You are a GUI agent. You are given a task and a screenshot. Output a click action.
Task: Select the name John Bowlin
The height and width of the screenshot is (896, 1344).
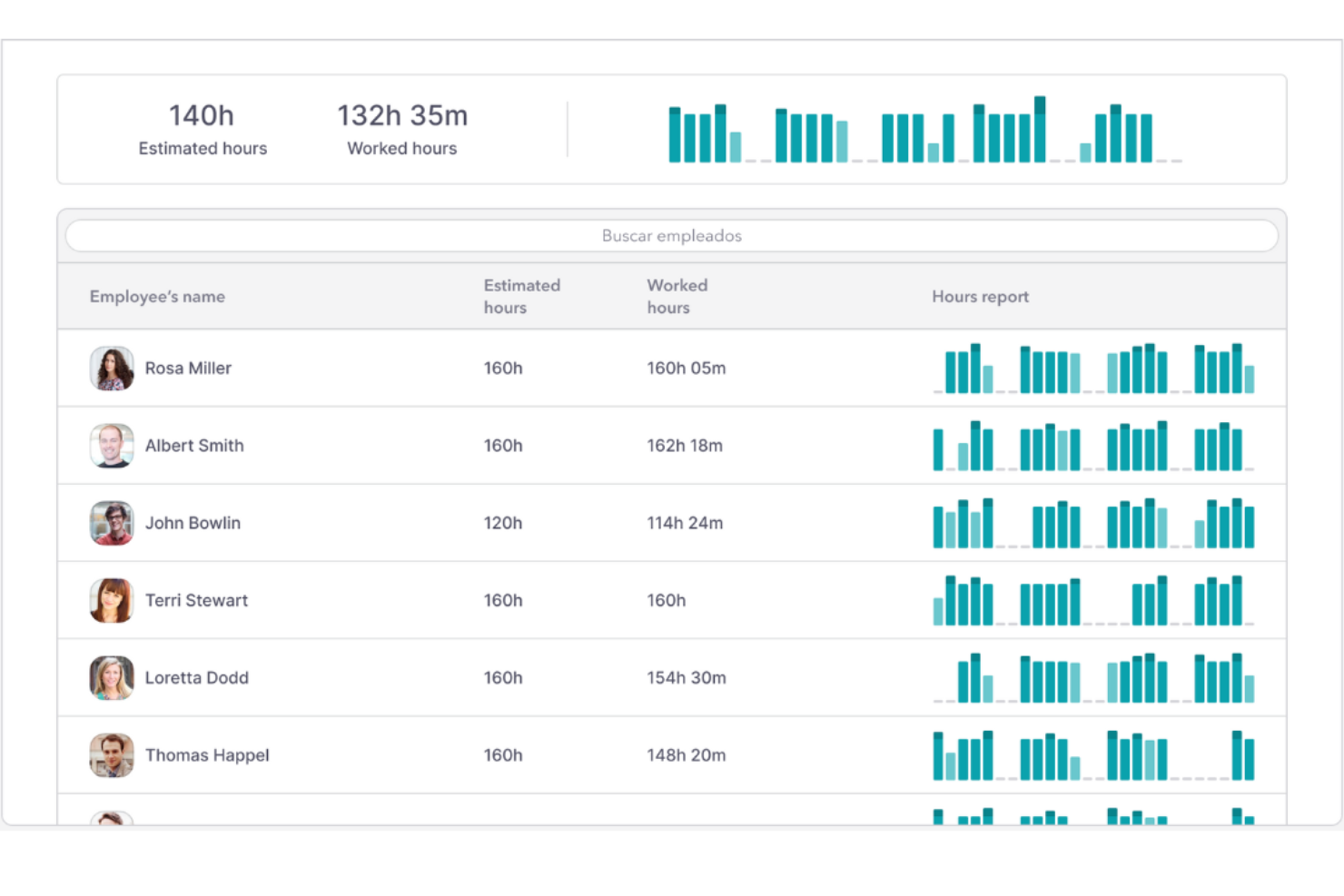[193, 523]
